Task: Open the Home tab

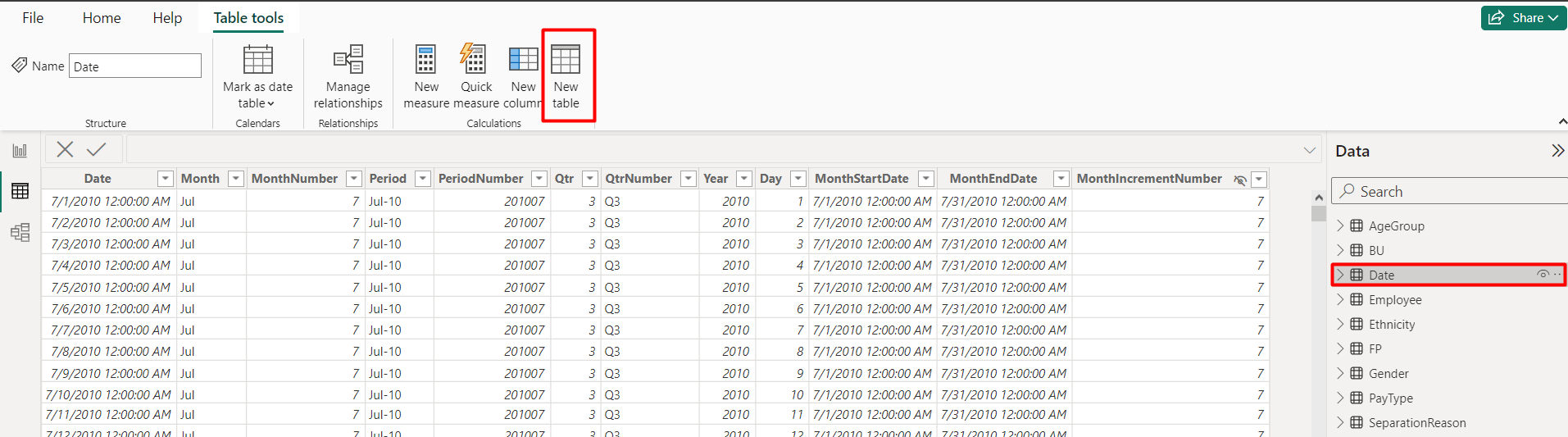Action: coord(102,18)
